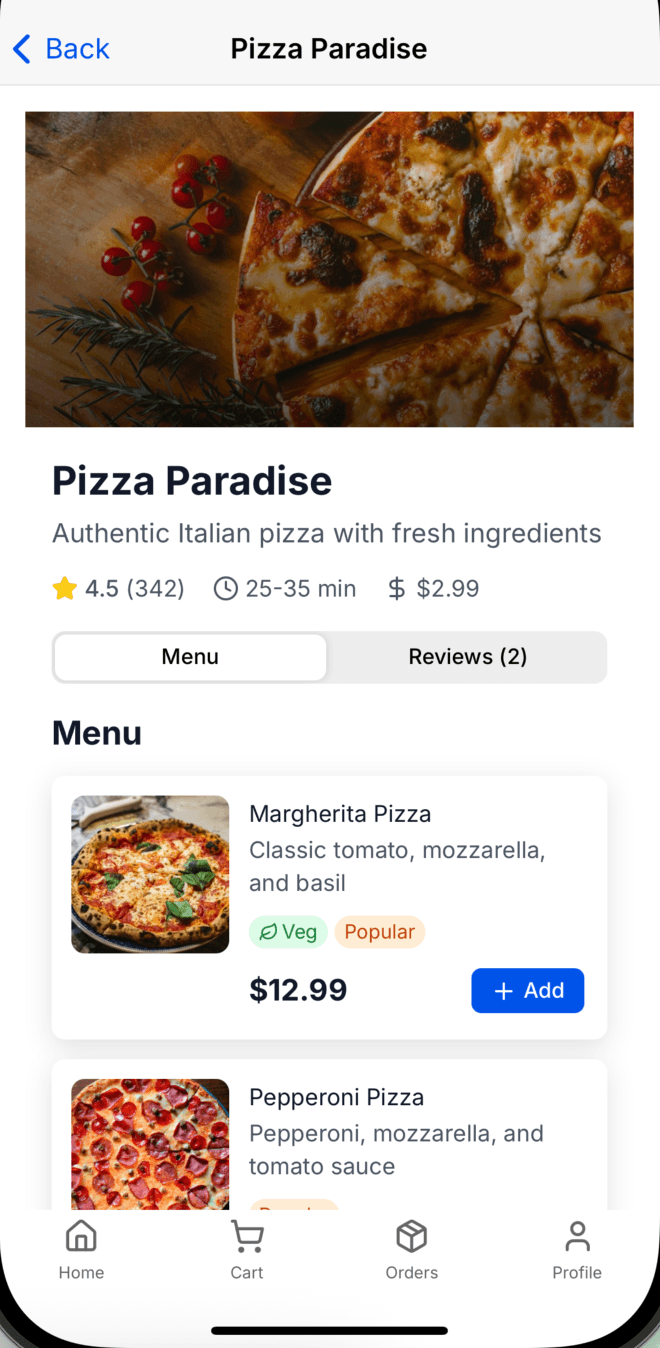Select the Menu tab
This screenshot has height=1348, width=660.
[x=189, y=657]
